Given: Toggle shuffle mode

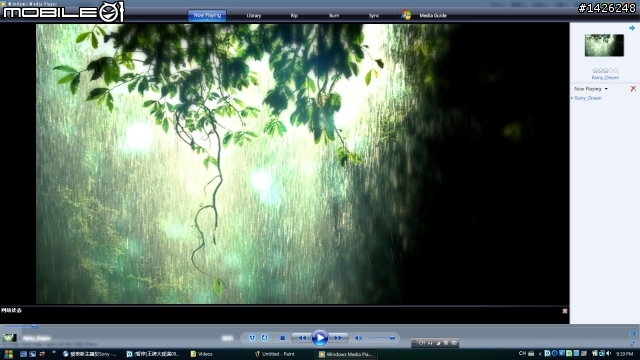Looking at the screenshot, I should [252, 338].
